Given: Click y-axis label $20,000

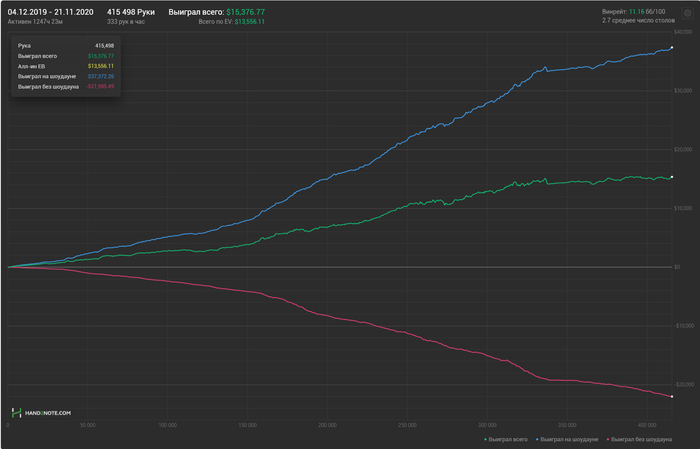Looking at the screenshot, I should pyautogui.click(x=683, y=150).
